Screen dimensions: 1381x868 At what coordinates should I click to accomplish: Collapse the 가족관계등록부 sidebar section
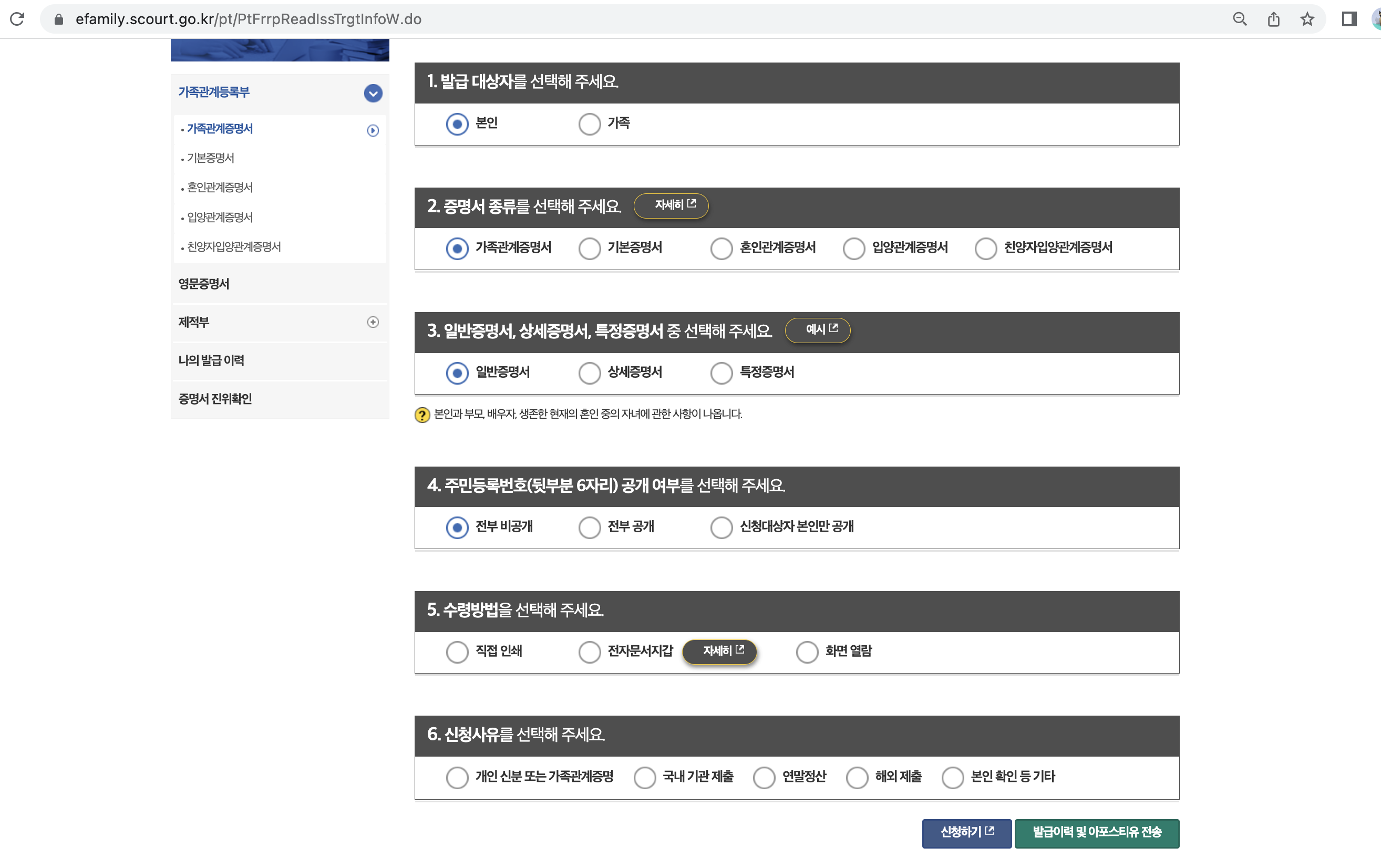373,93
